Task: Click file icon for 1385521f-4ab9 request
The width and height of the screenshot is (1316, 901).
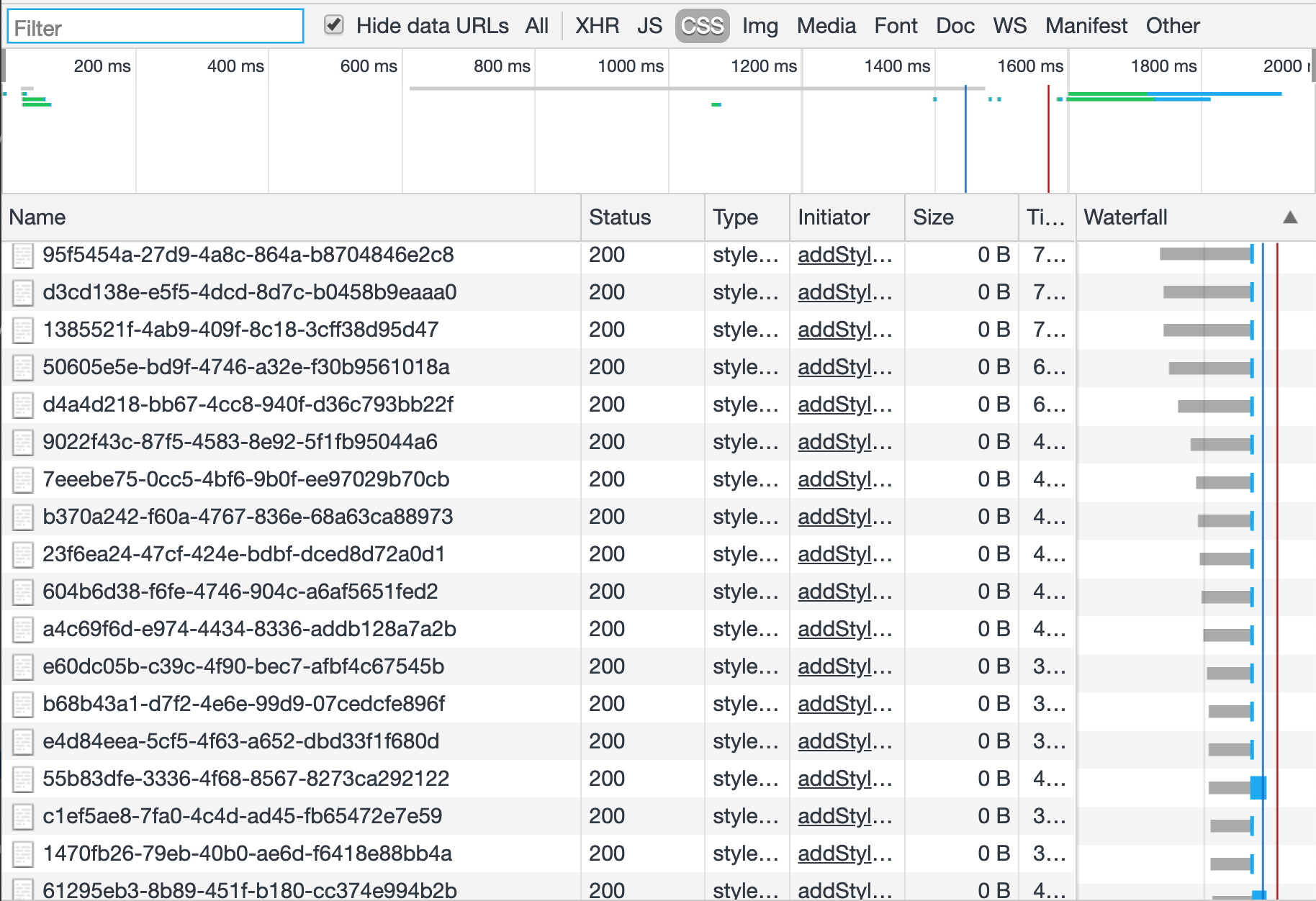Action: point(23,330)
